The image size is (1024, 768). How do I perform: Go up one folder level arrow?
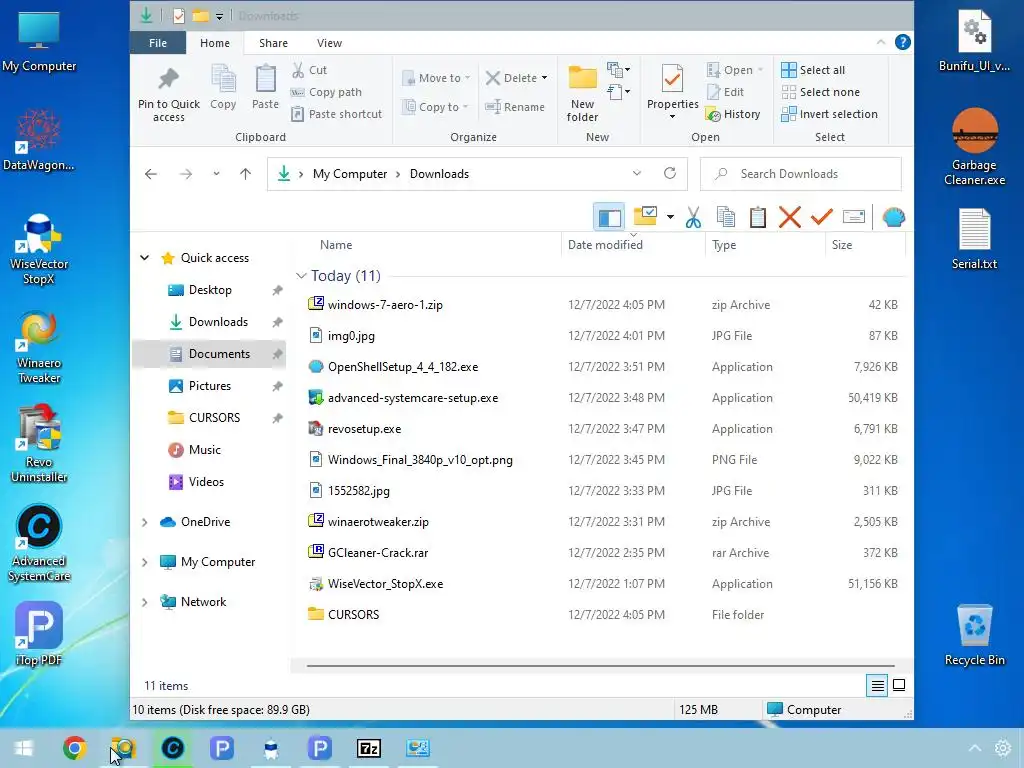pyautogui.click(x=246, y=174)
